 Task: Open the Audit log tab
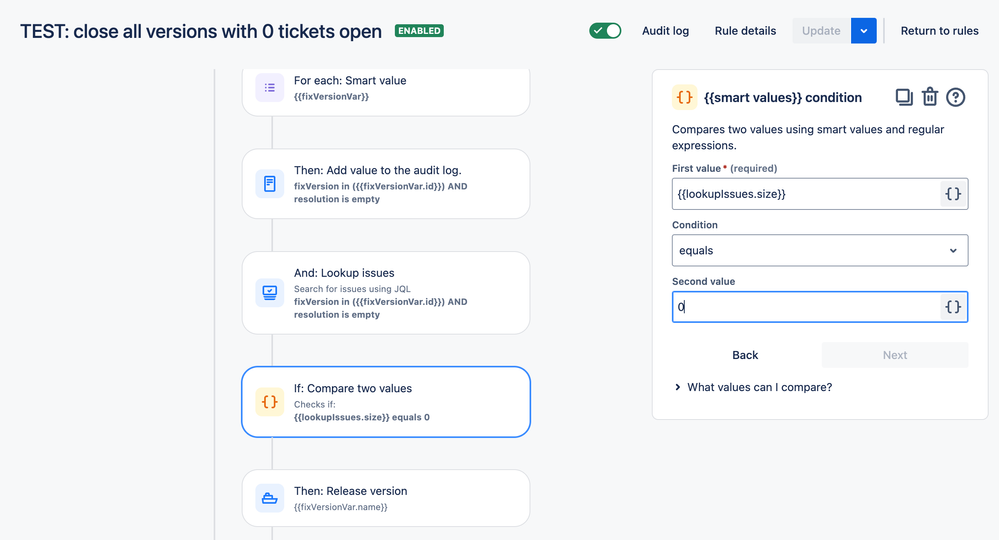(x=665, y=31)
